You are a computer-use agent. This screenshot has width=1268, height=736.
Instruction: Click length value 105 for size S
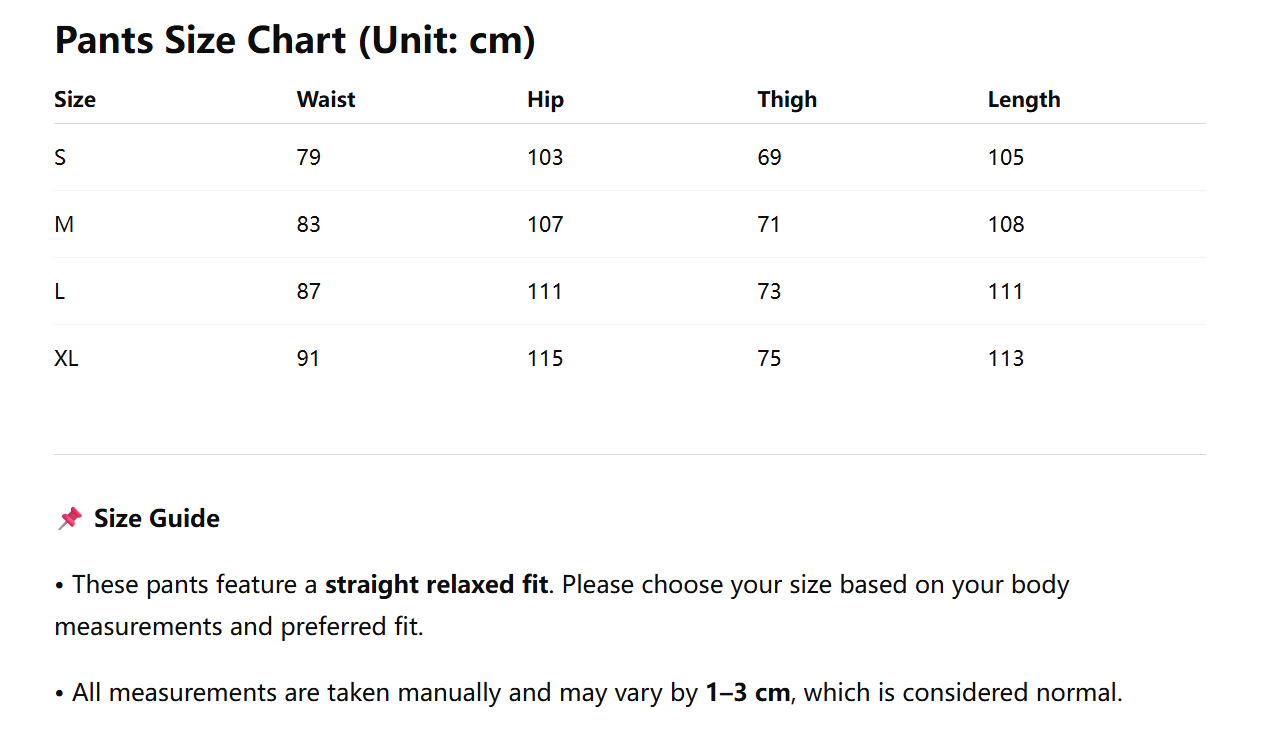pyautogui.click(x=1006, y=157)
